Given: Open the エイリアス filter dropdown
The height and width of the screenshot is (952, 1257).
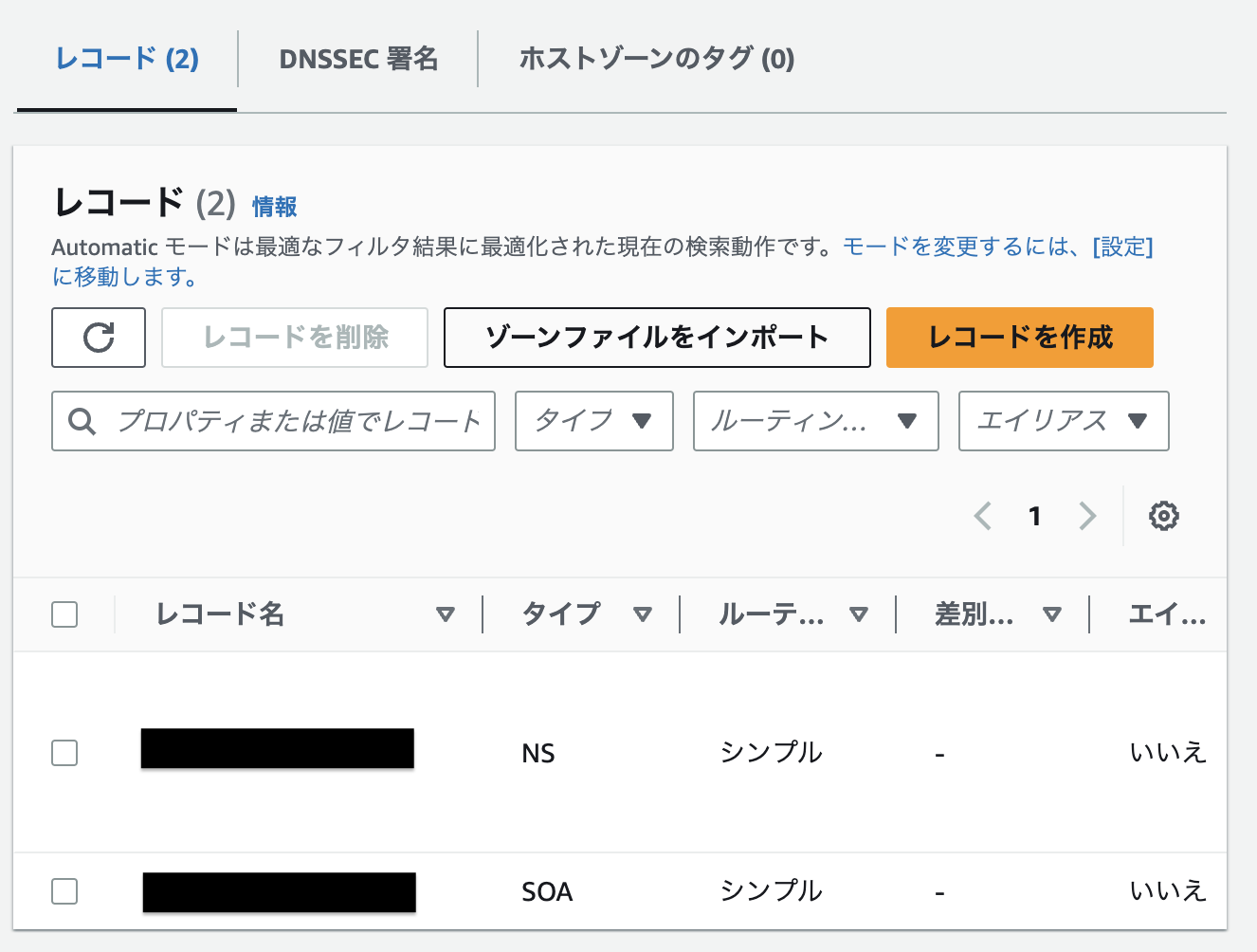Looking at the screenshot, I should pos(1063,421).
